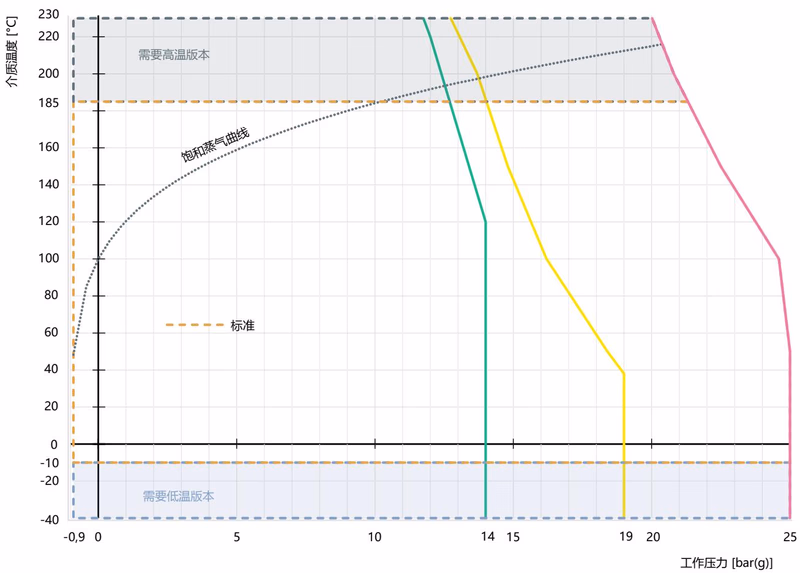Click the y-axis value 80
The height and width of the screenshot is (573, 800).
coord(51,295)
